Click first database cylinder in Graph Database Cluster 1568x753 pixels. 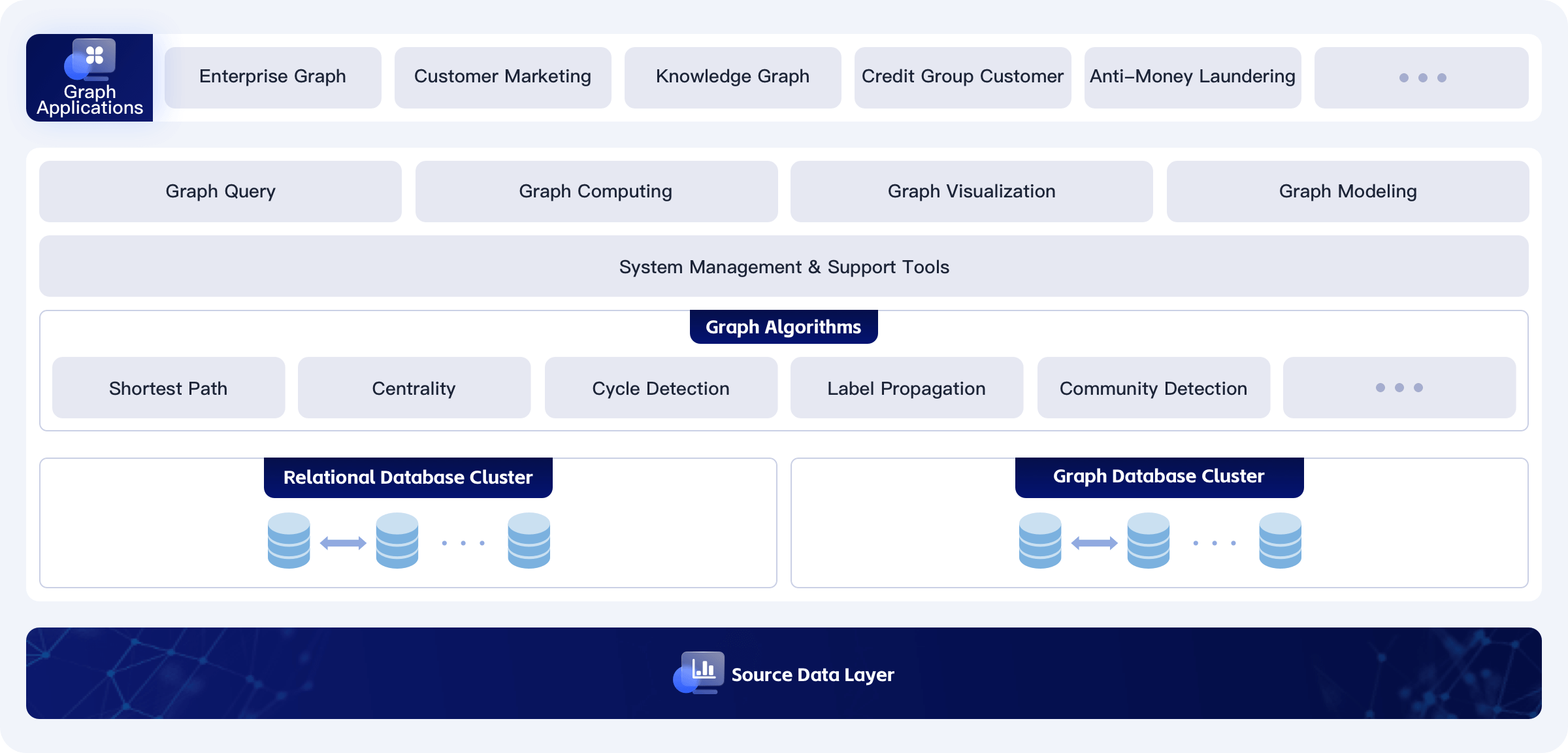point(1040,541)
